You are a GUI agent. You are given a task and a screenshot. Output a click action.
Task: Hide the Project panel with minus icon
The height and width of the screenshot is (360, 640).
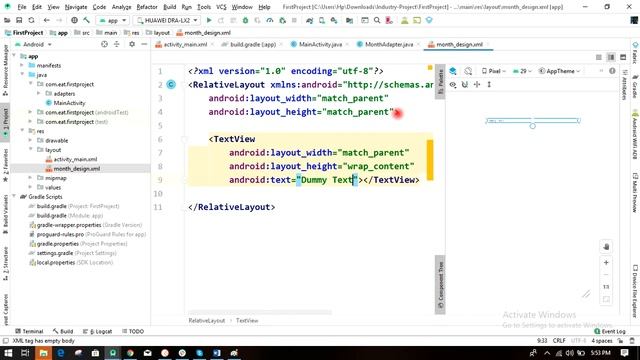tap(144, 44)
